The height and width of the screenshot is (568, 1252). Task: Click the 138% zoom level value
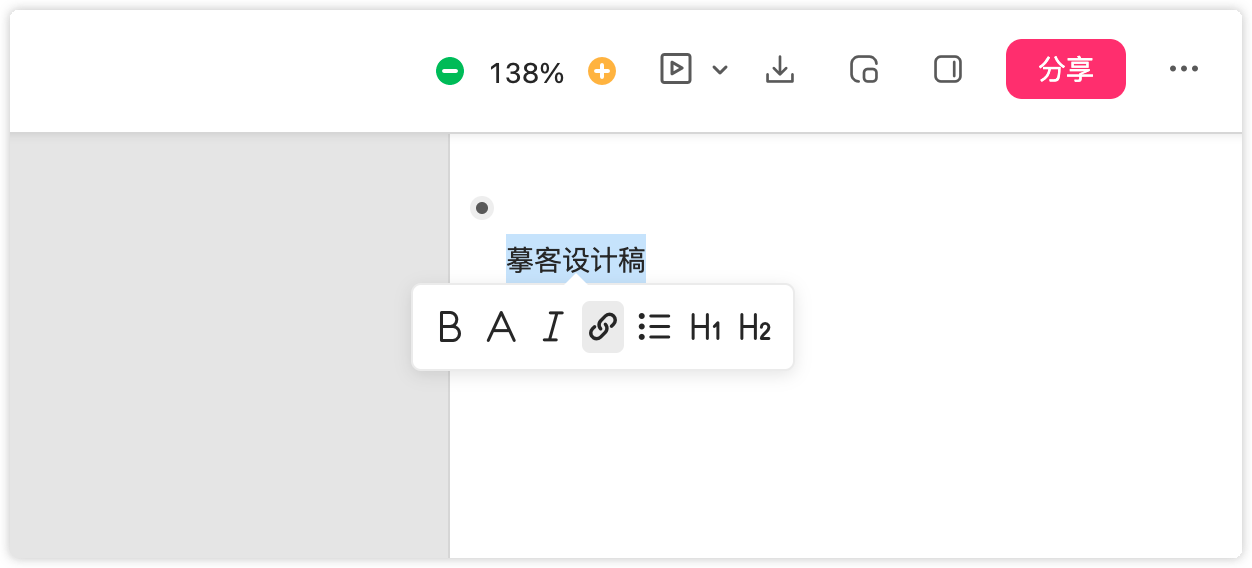526,72
